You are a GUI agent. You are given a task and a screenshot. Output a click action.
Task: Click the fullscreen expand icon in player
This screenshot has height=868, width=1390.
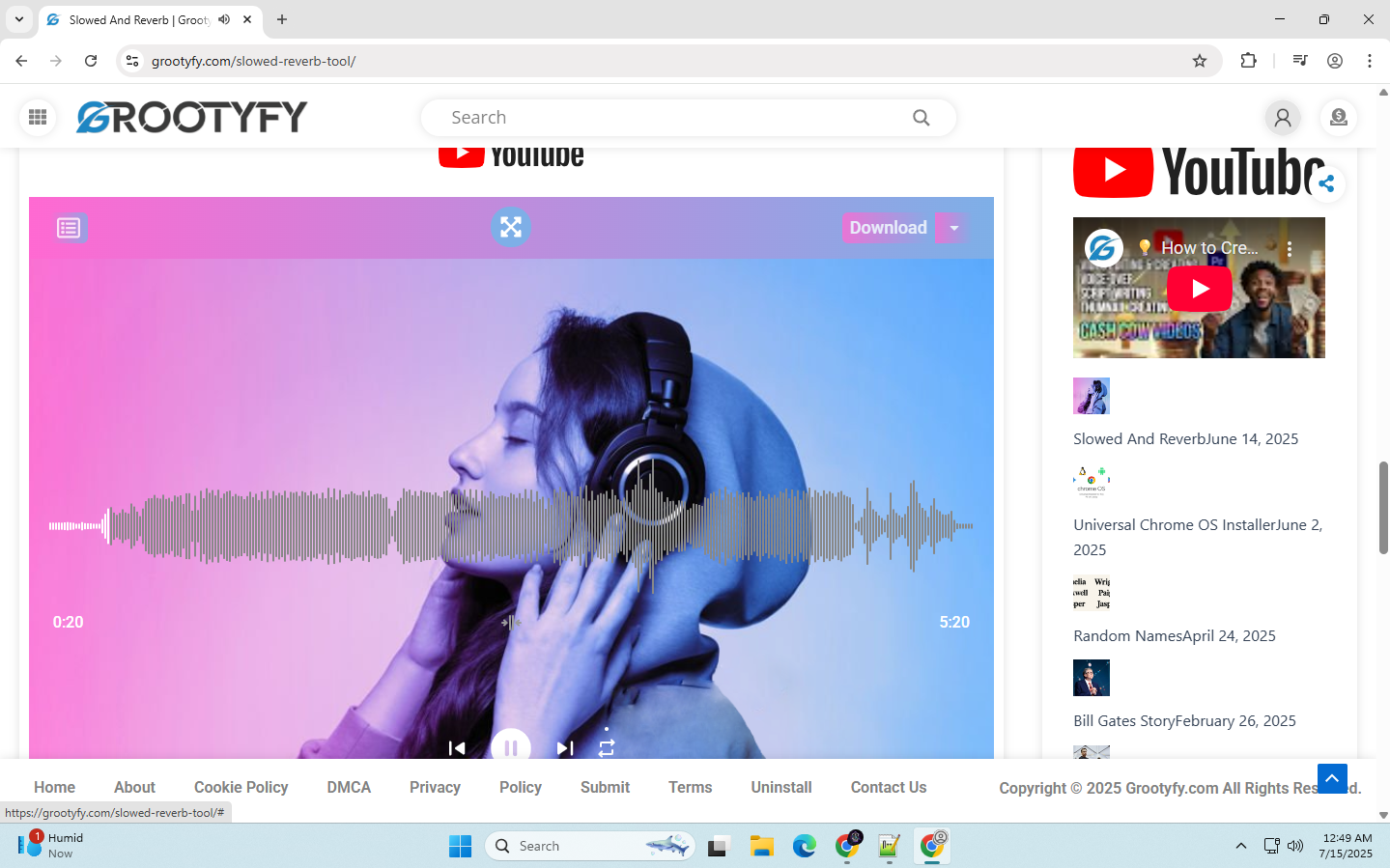tap(511, 227)
